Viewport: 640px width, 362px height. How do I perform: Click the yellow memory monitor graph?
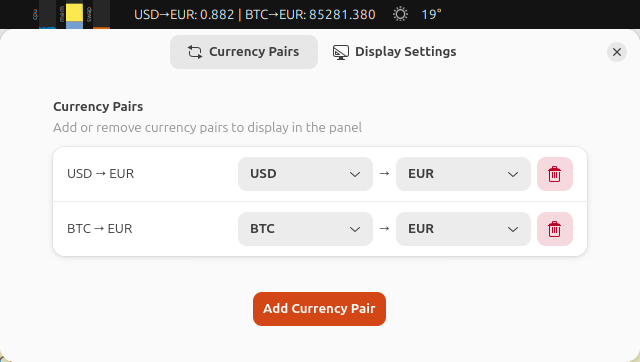pos(74,16)
